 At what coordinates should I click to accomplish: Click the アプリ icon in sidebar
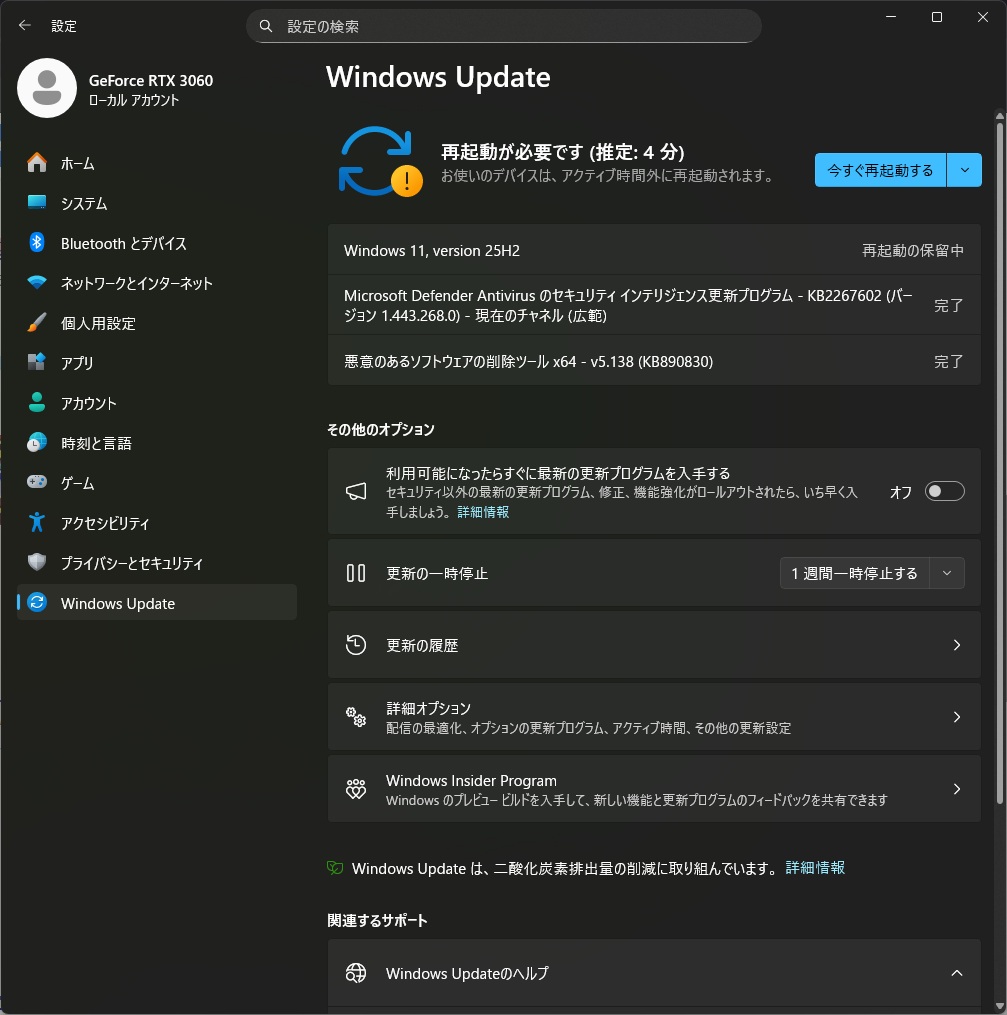[37, 362]
